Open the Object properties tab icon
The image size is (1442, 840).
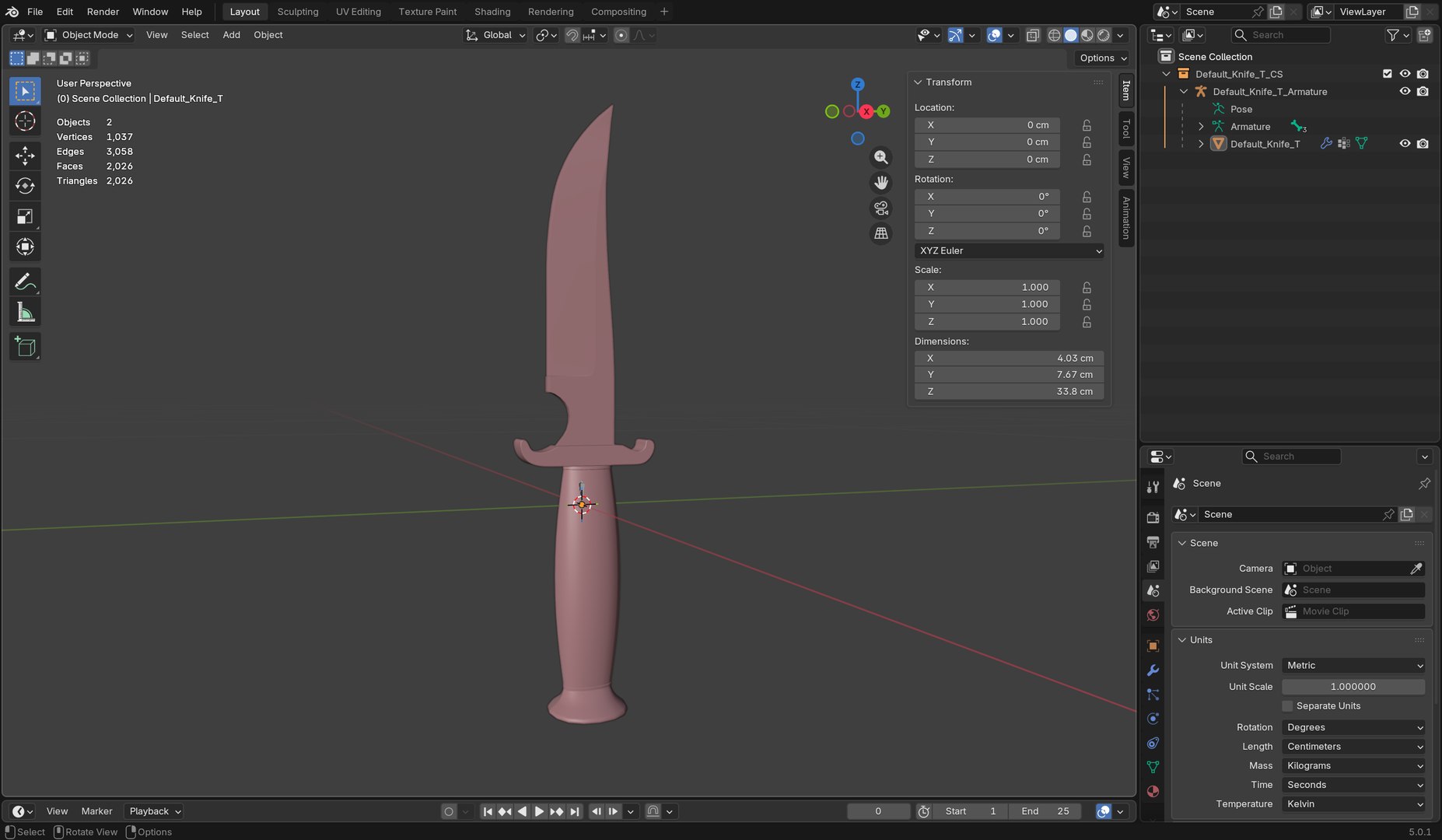(x=1153, y=646)
